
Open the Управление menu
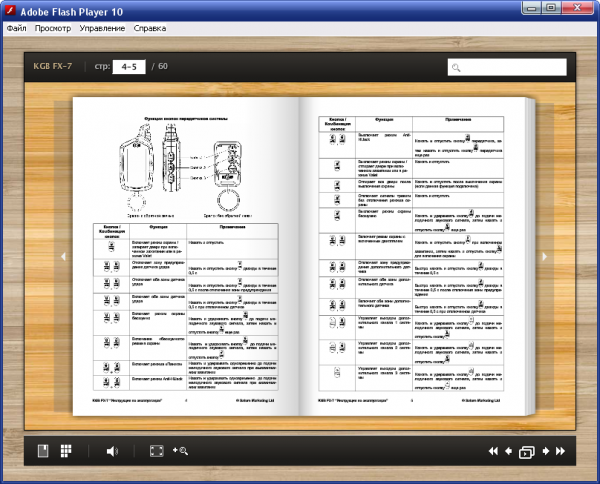tap(102, 28)
